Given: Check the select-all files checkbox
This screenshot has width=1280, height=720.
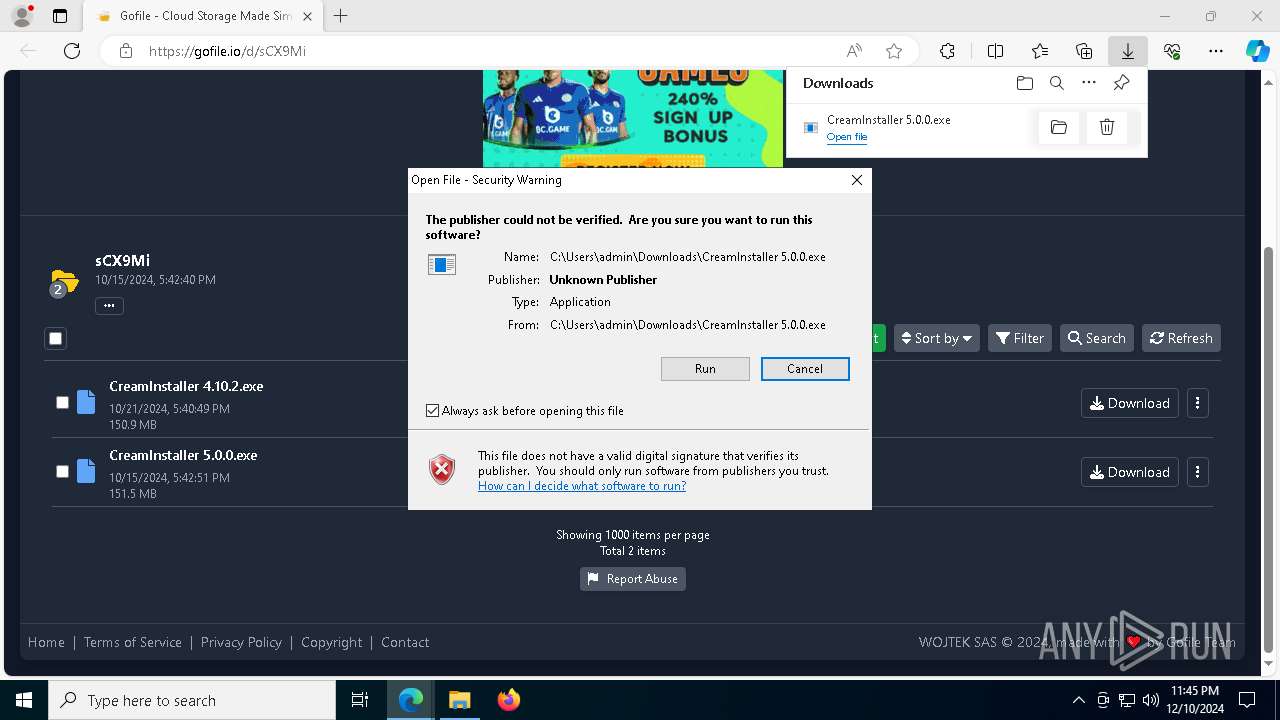Looking at the screenshot, I should tap(56, 338).
